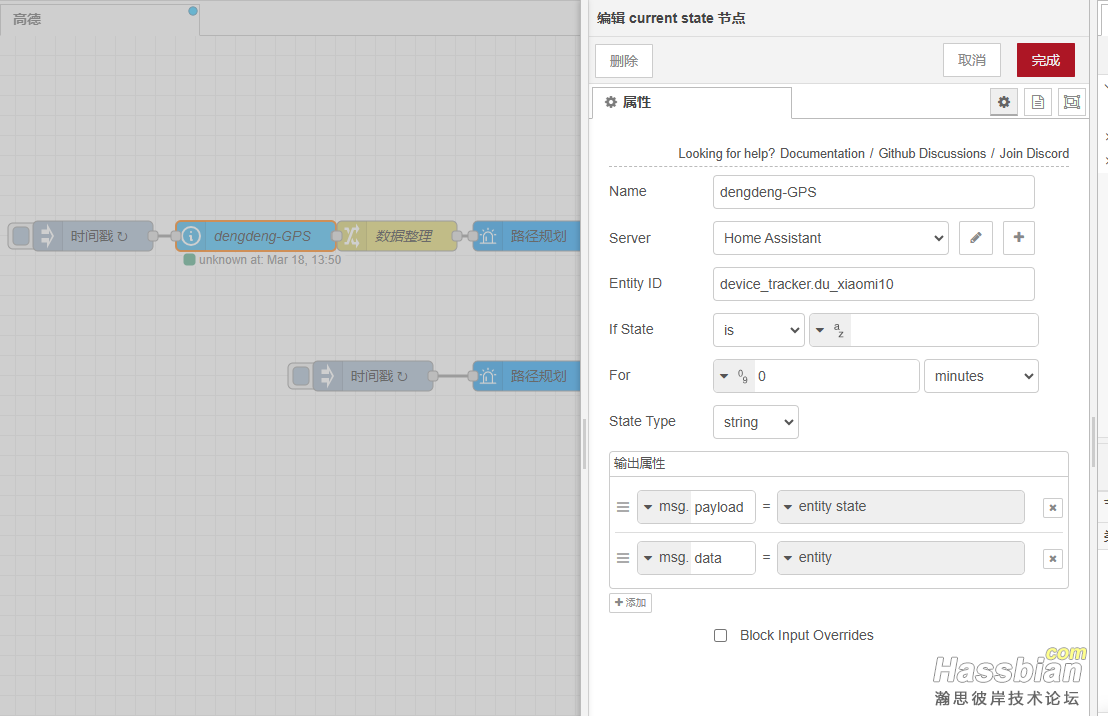
Task: Open the msg. type selector for payload
Action: click(664, 507)
